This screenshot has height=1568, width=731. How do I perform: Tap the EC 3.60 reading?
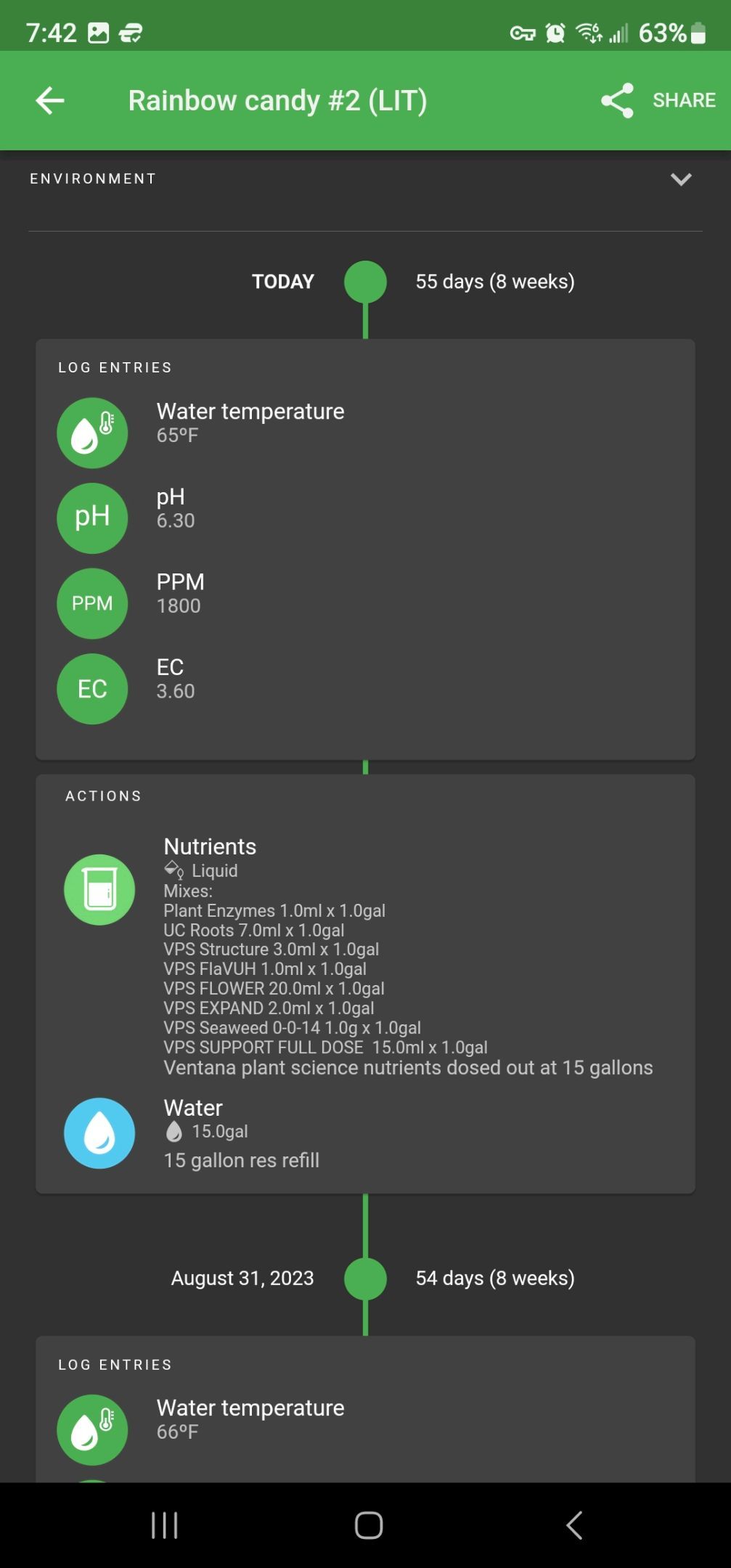click(x=176, y=691)
